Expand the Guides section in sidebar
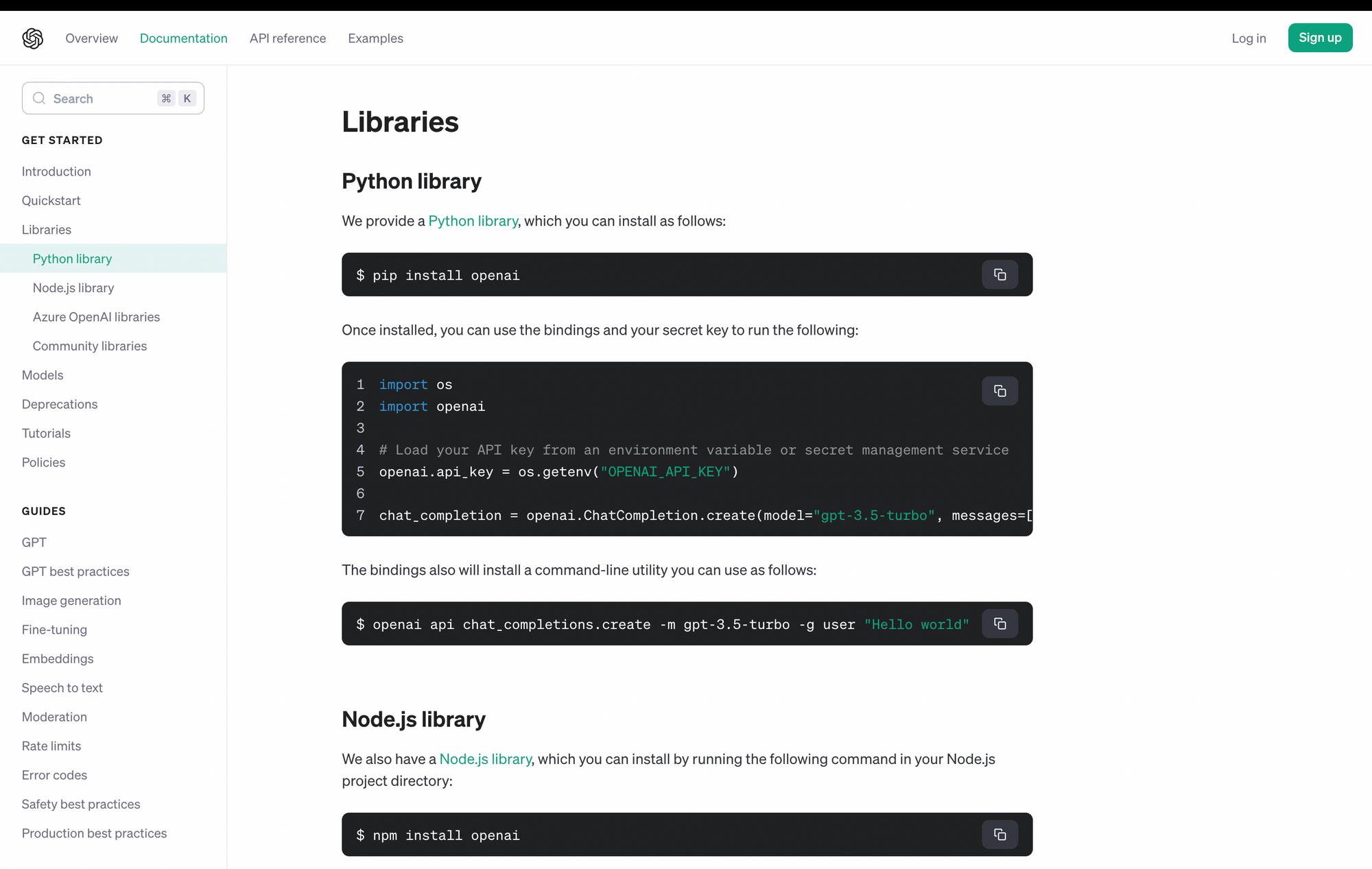 (44, 511)
